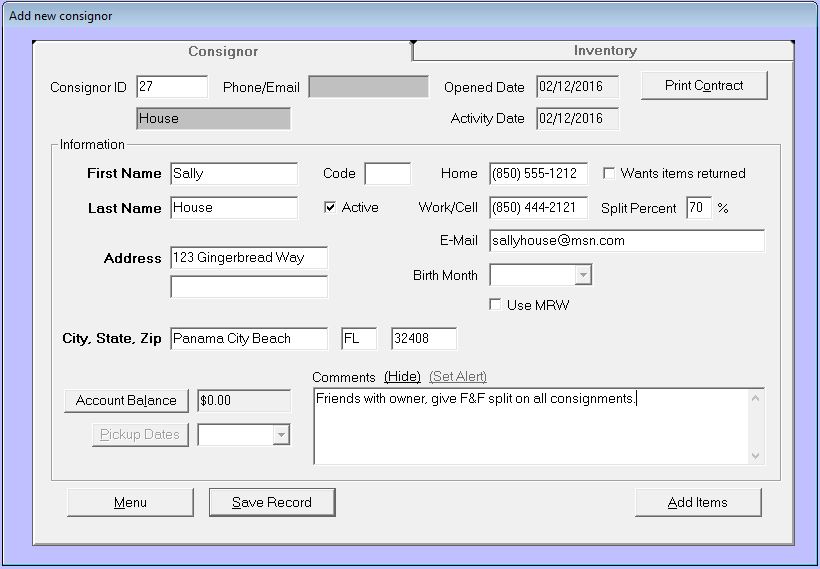This screenshot has height=569, width=820.
Task: Click the Pickup Dates button
Action: [140, 435]
